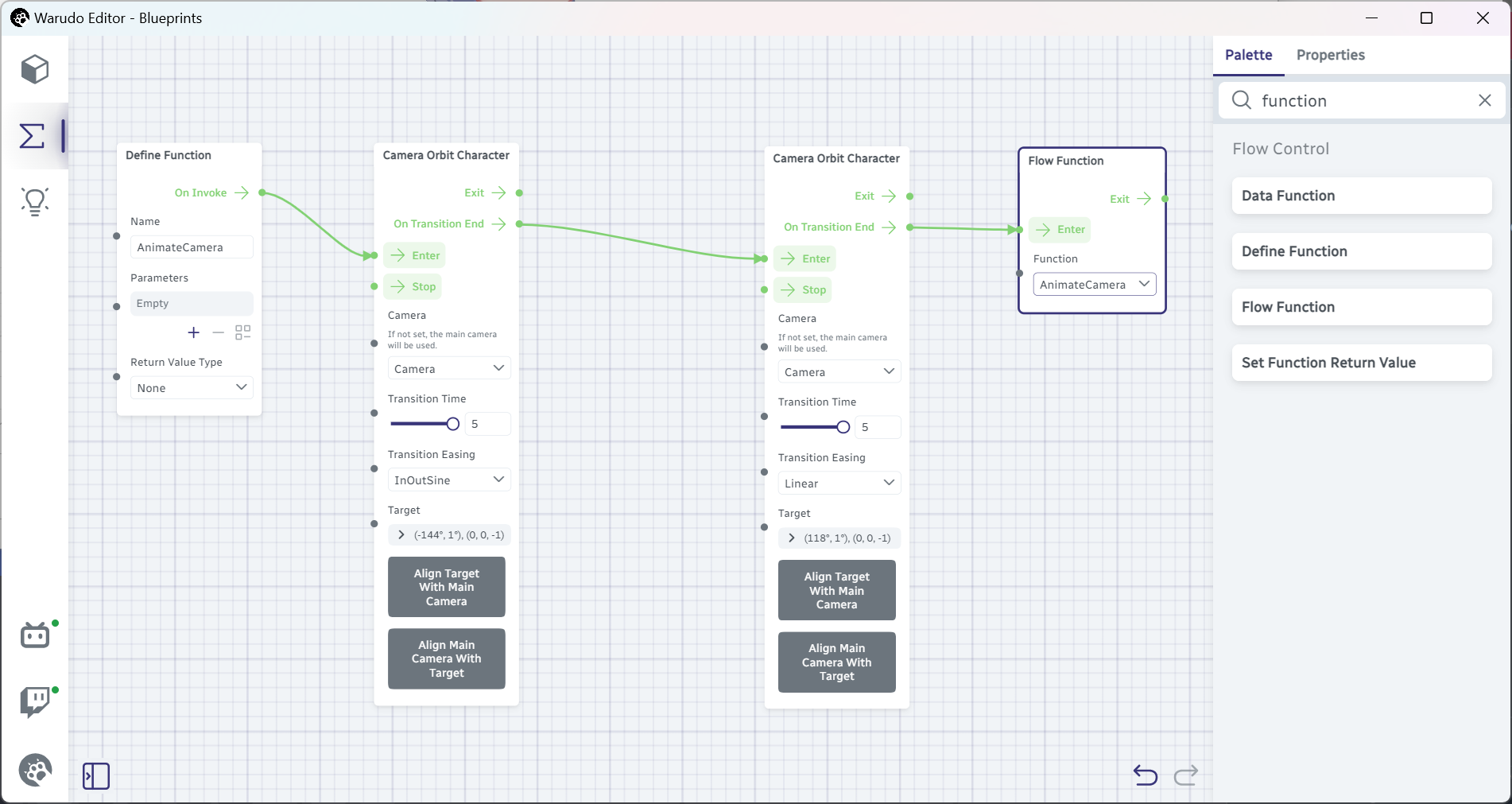Open the Bilibili integration icon
The image size is (1512, 804).
point(35,635)
